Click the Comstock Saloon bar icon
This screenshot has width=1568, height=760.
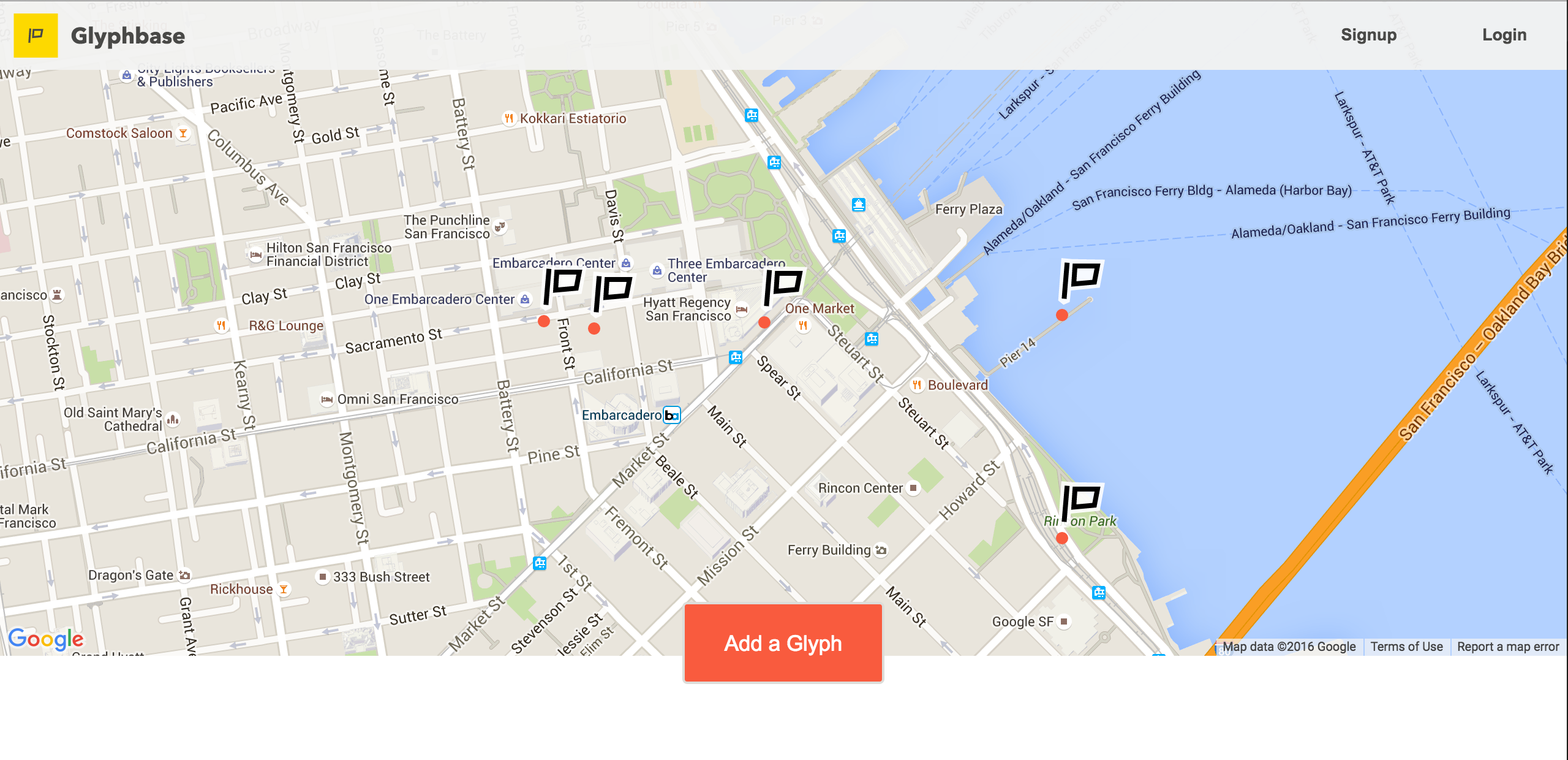pyautogui.click(x=183, y=133)
